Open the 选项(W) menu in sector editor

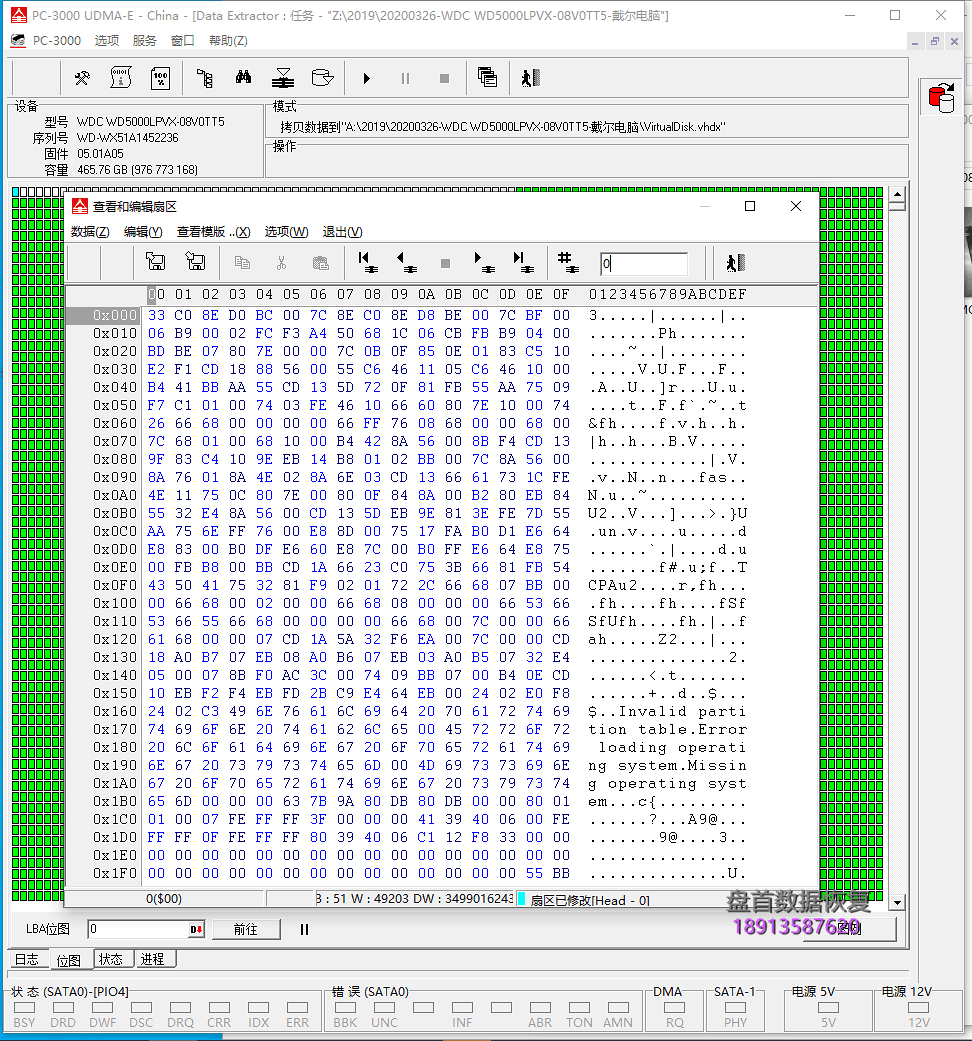(287, 232)
